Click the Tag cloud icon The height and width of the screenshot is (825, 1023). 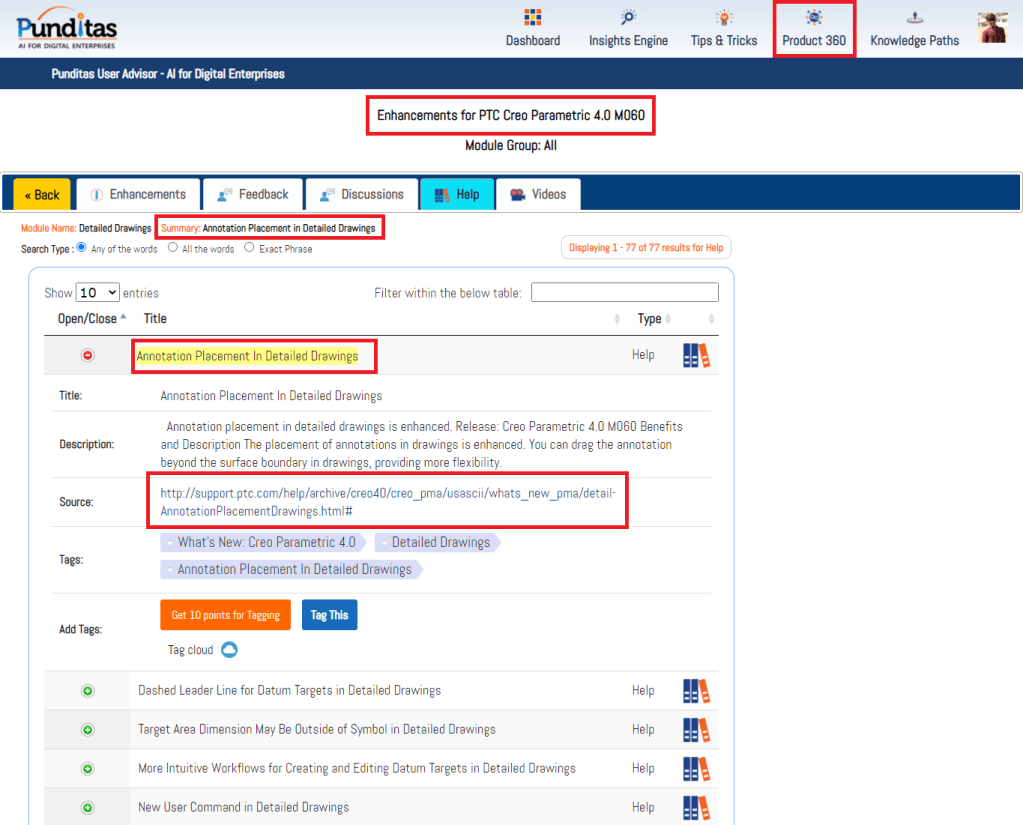[229, 650]
